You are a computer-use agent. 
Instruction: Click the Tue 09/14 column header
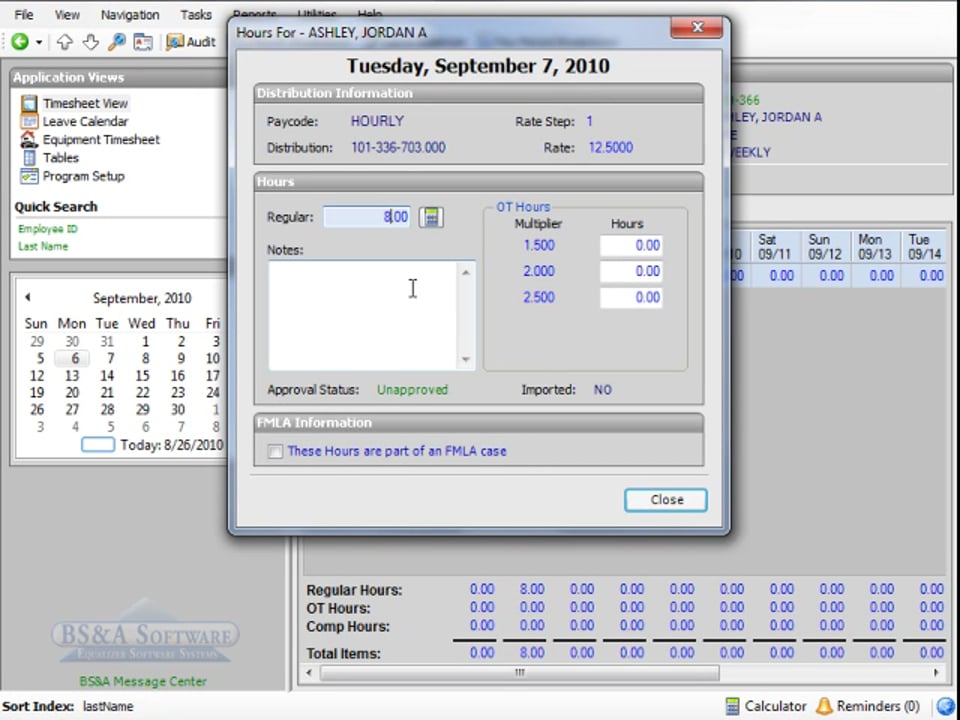pyautogui.click(x=924, y=247)
